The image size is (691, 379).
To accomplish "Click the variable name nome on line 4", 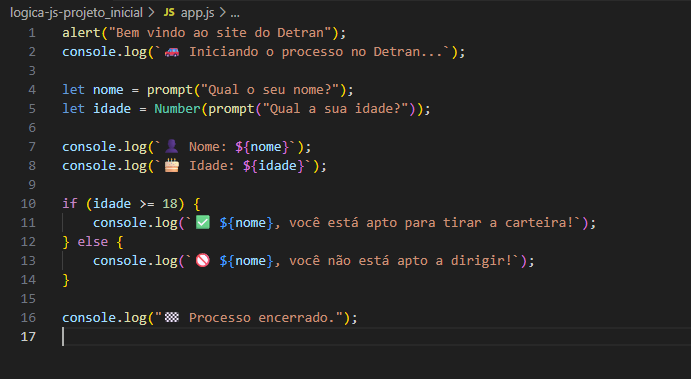I will (108, 90).
